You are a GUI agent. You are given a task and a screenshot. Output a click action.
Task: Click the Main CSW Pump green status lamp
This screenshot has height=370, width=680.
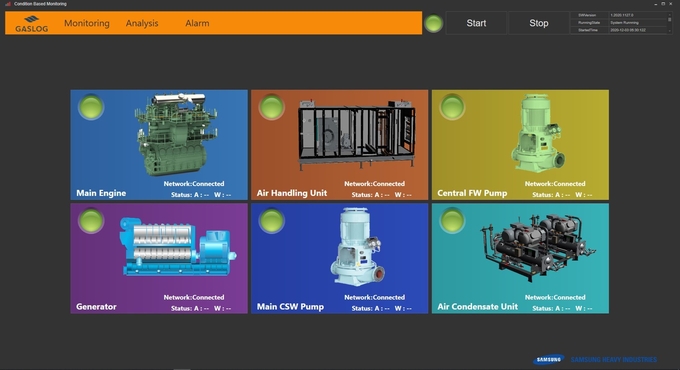(x=271, y=220)
